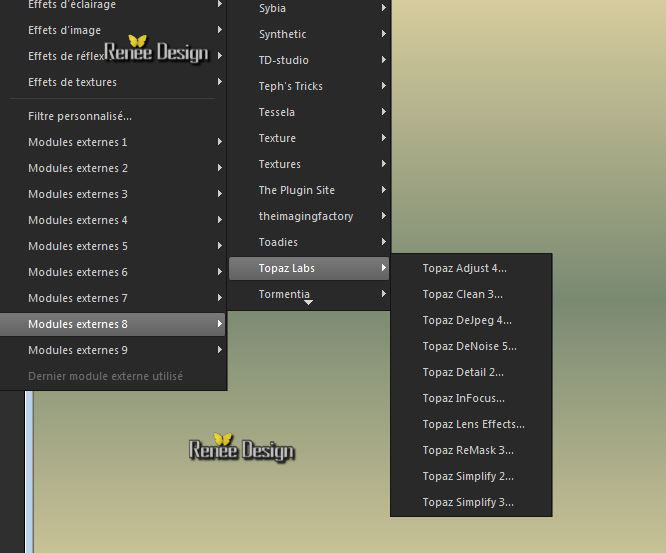Click arrow beside Topaz Labs
666x553 pixels.
click(384, 268)
